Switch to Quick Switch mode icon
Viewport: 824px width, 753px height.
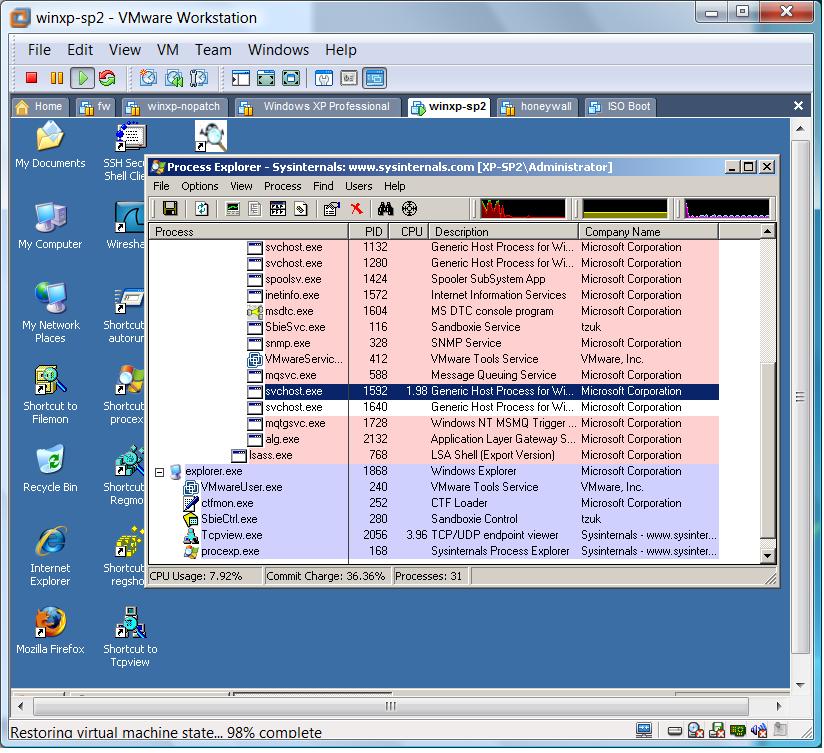pyautogui.click(x=266, y=78)
